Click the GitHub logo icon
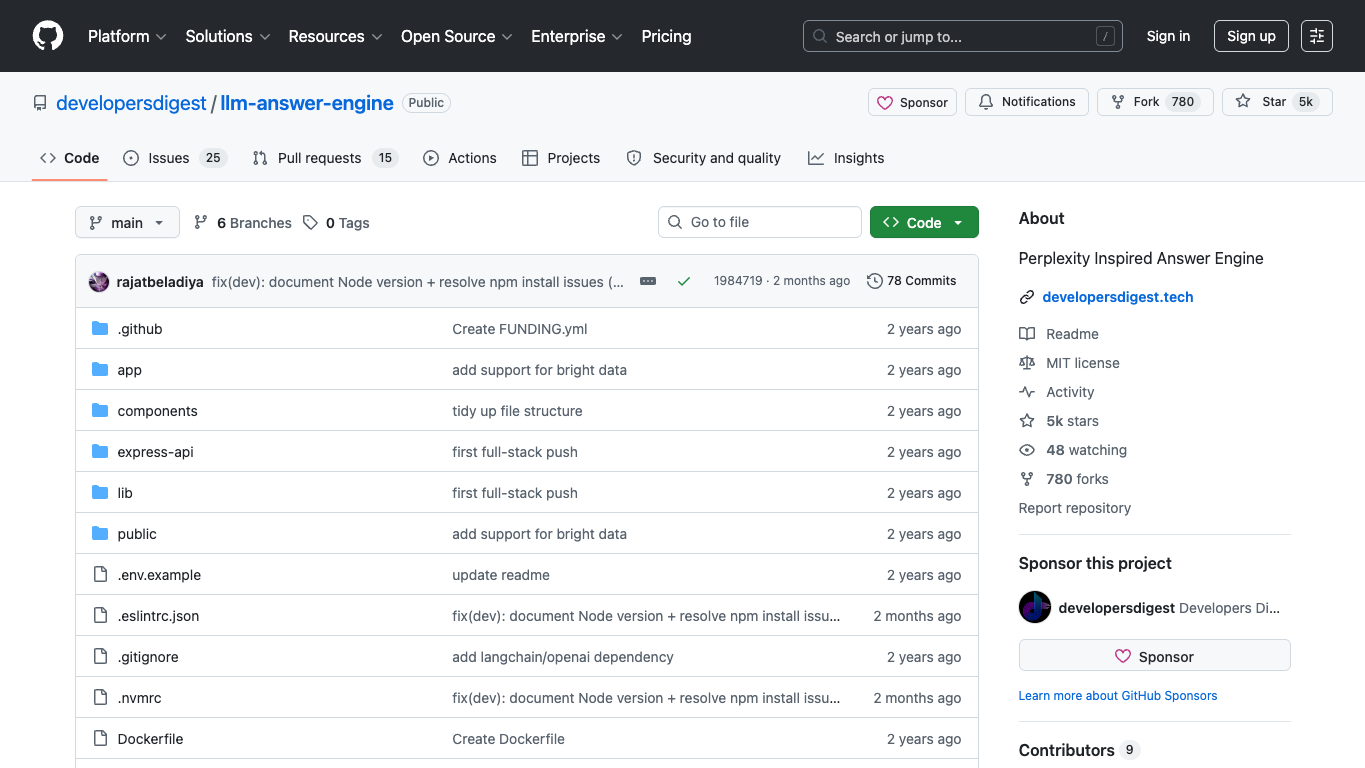This screenshot has height=768, width=1365. pos(47,36)
